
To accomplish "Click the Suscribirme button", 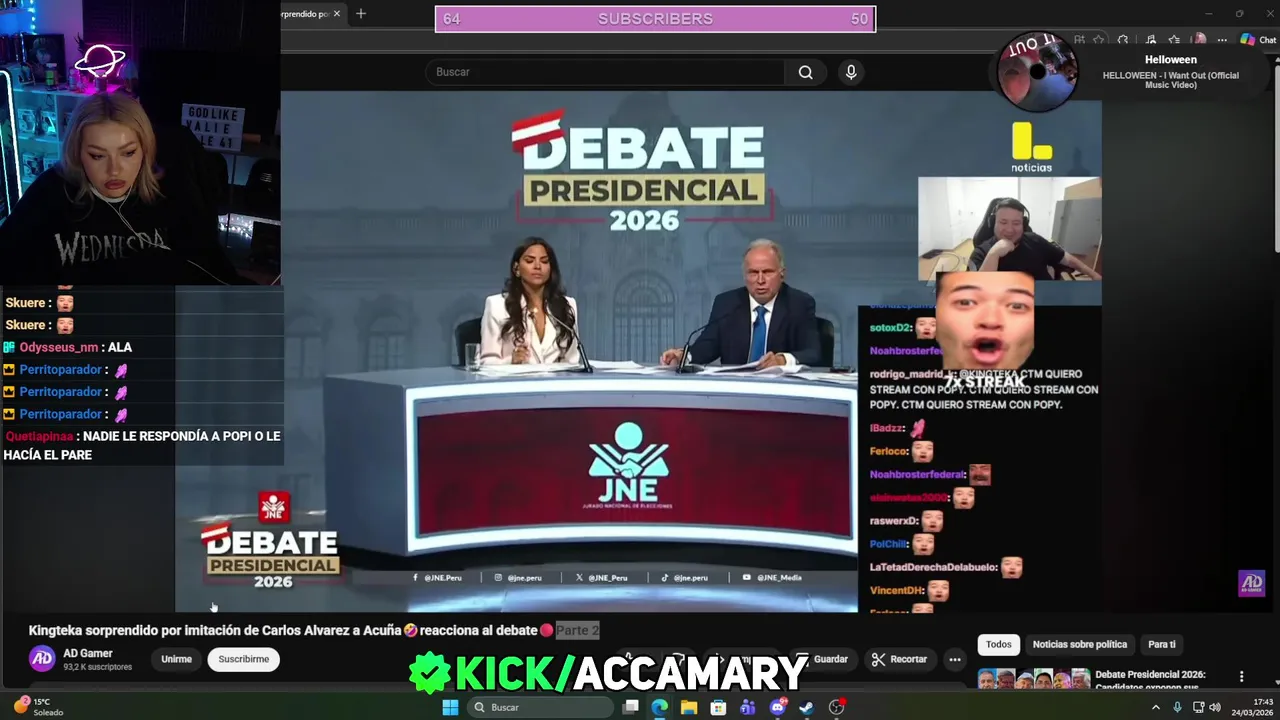I will pyautogui.click(x=244, y=659).
